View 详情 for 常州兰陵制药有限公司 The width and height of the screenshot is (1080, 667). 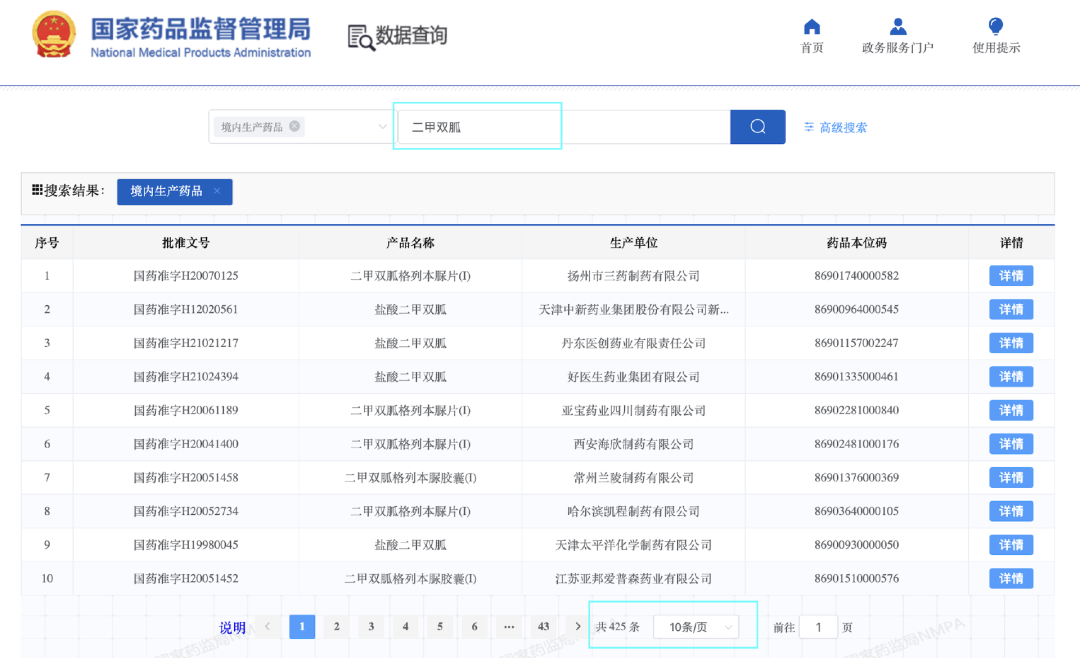[1011, 478]
